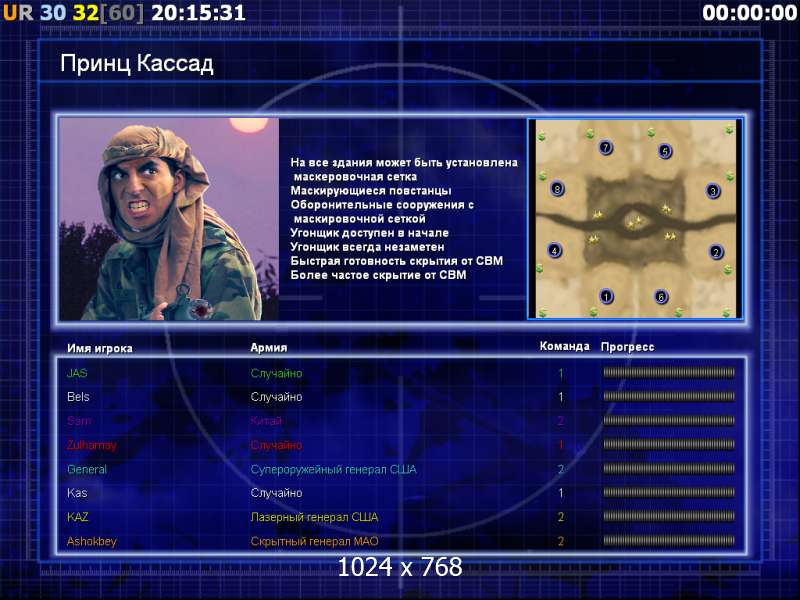Click the 20:15:31 clock readout

pyautogui.click(x=198, y=13)
